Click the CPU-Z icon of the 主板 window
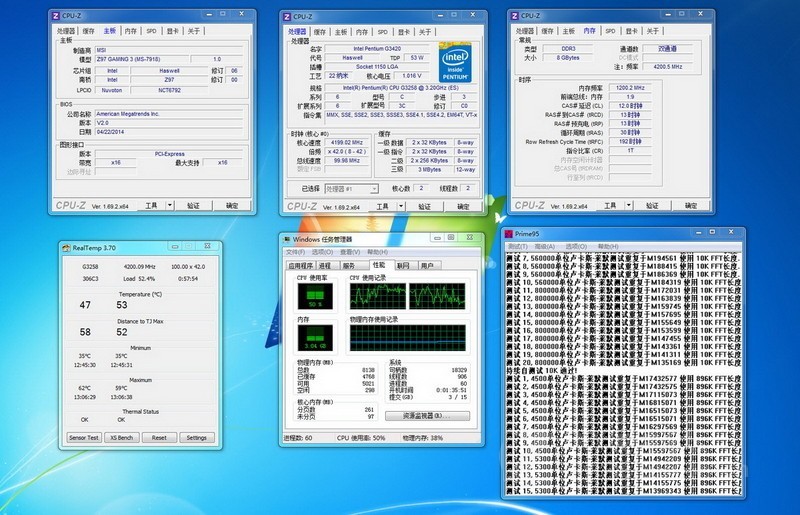 click(x=56, y=16)
